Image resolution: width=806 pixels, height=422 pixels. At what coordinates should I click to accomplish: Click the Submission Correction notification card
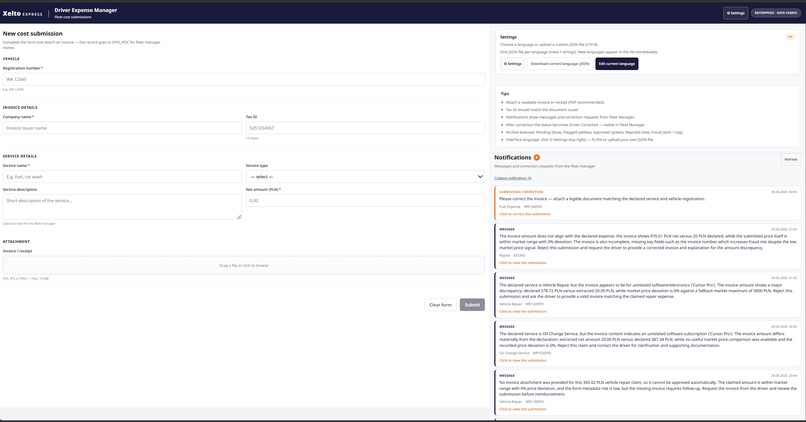[647, 203]
